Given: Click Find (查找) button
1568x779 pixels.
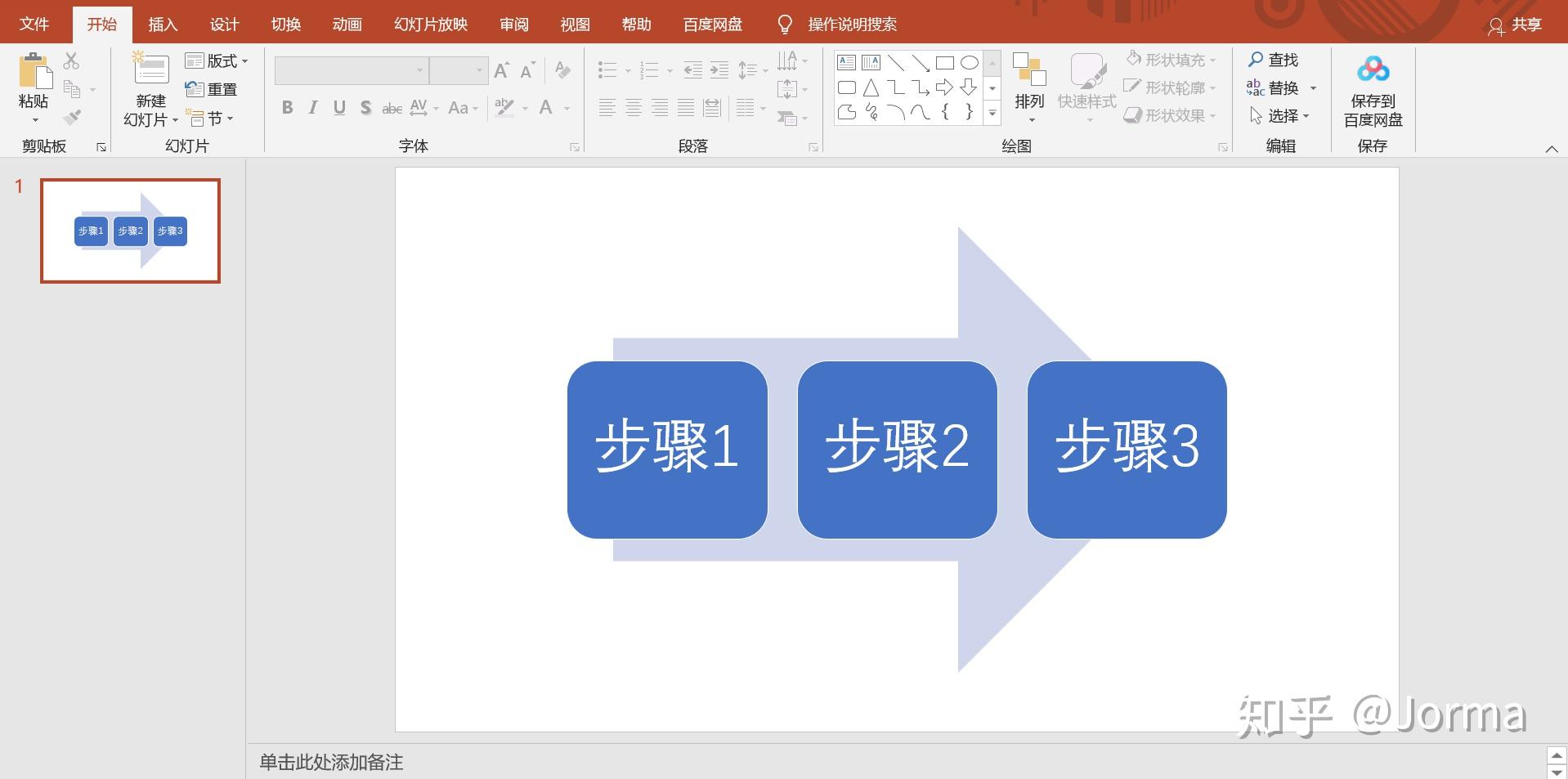Looking at the screenshot, I should coord(1273,60).
